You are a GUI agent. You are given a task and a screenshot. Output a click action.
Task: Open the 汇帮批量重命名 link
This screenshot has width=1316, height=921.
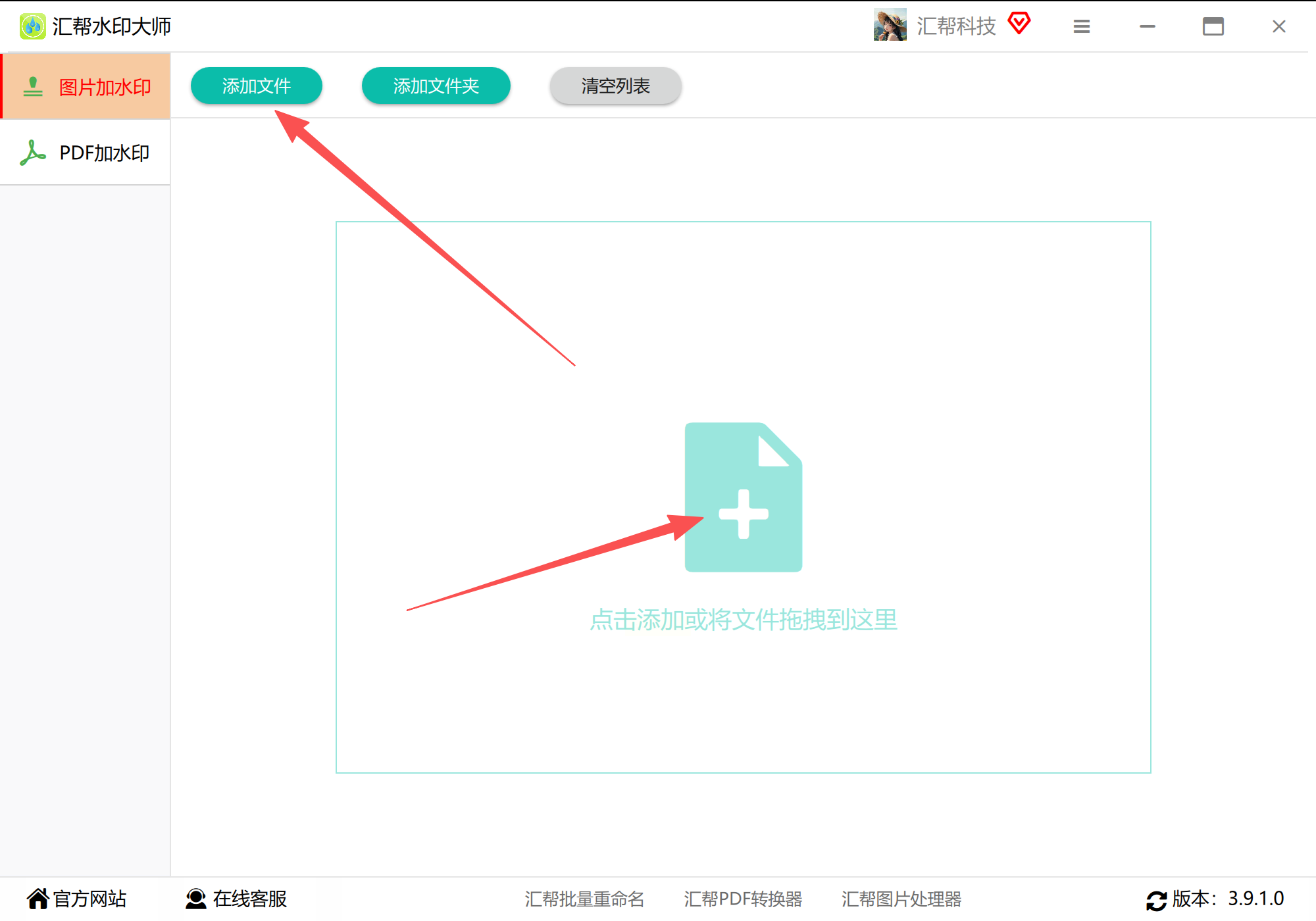click(584, 899)
